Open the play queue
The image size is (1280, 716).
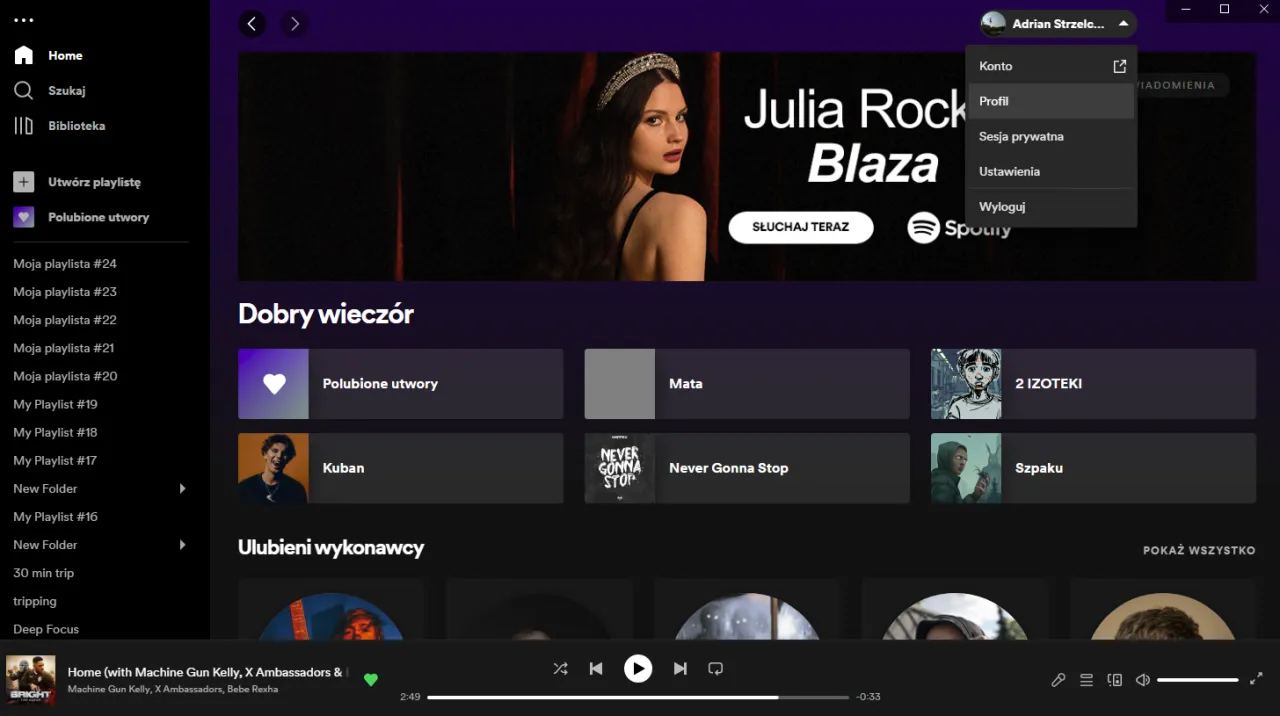[x=1086, y=680]
